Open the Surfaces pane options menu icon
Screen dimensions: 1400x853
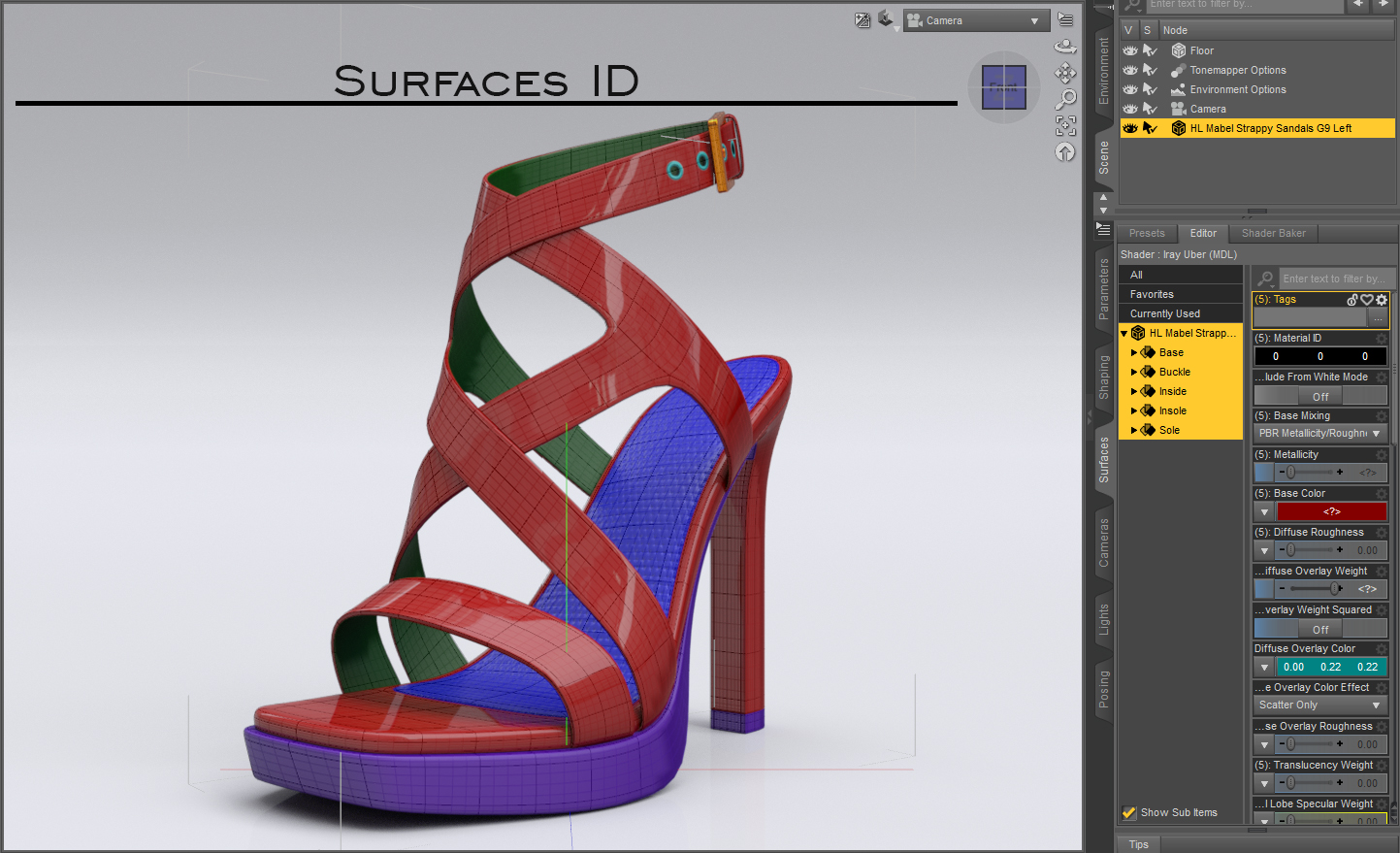pos(1103,230)
